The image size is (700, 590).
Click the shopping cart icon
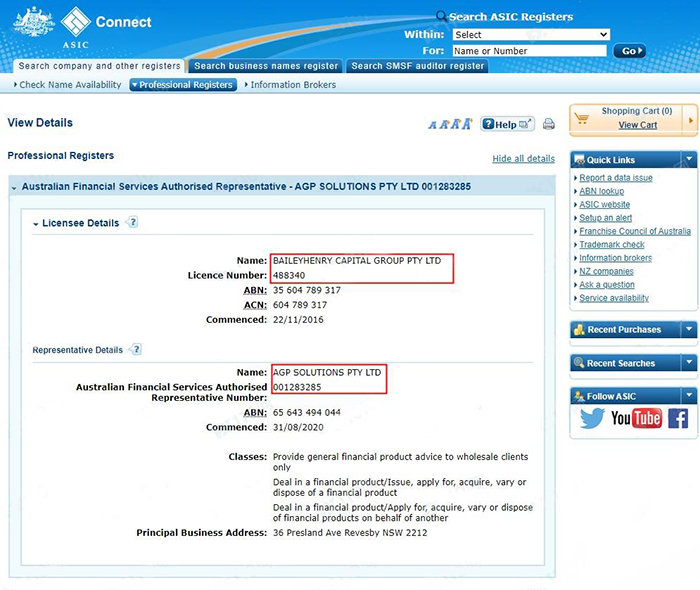(x=581, y=119)
